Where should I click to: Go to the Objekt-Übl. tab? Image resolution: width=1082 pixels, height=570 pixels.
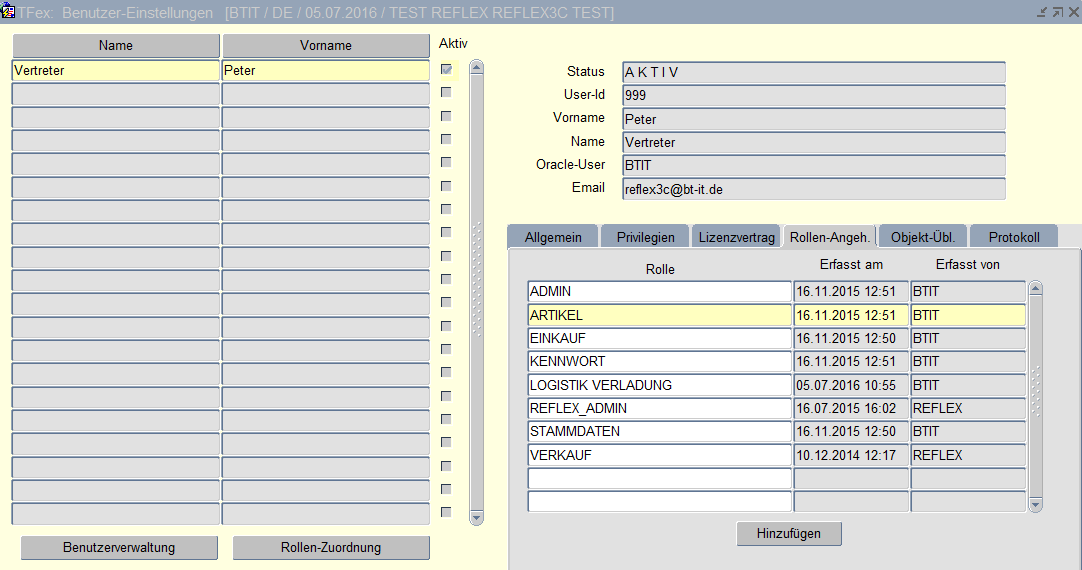click(x=922, y=237)
